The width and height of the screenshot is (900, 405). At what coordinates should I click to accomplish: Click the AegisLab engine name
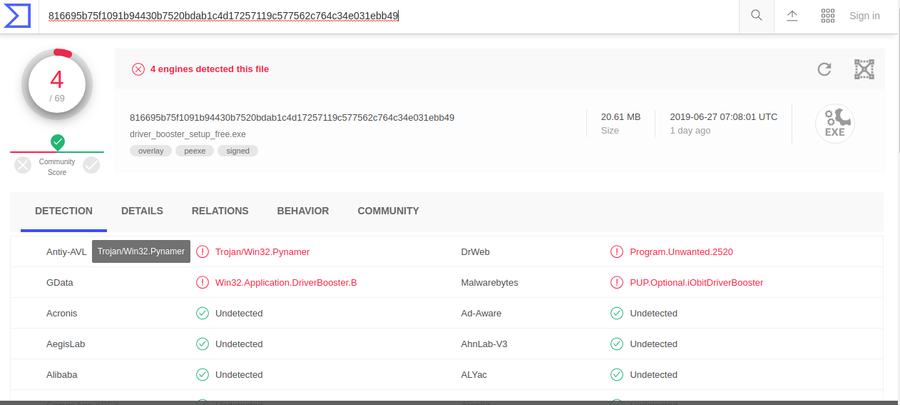[65, 344]
